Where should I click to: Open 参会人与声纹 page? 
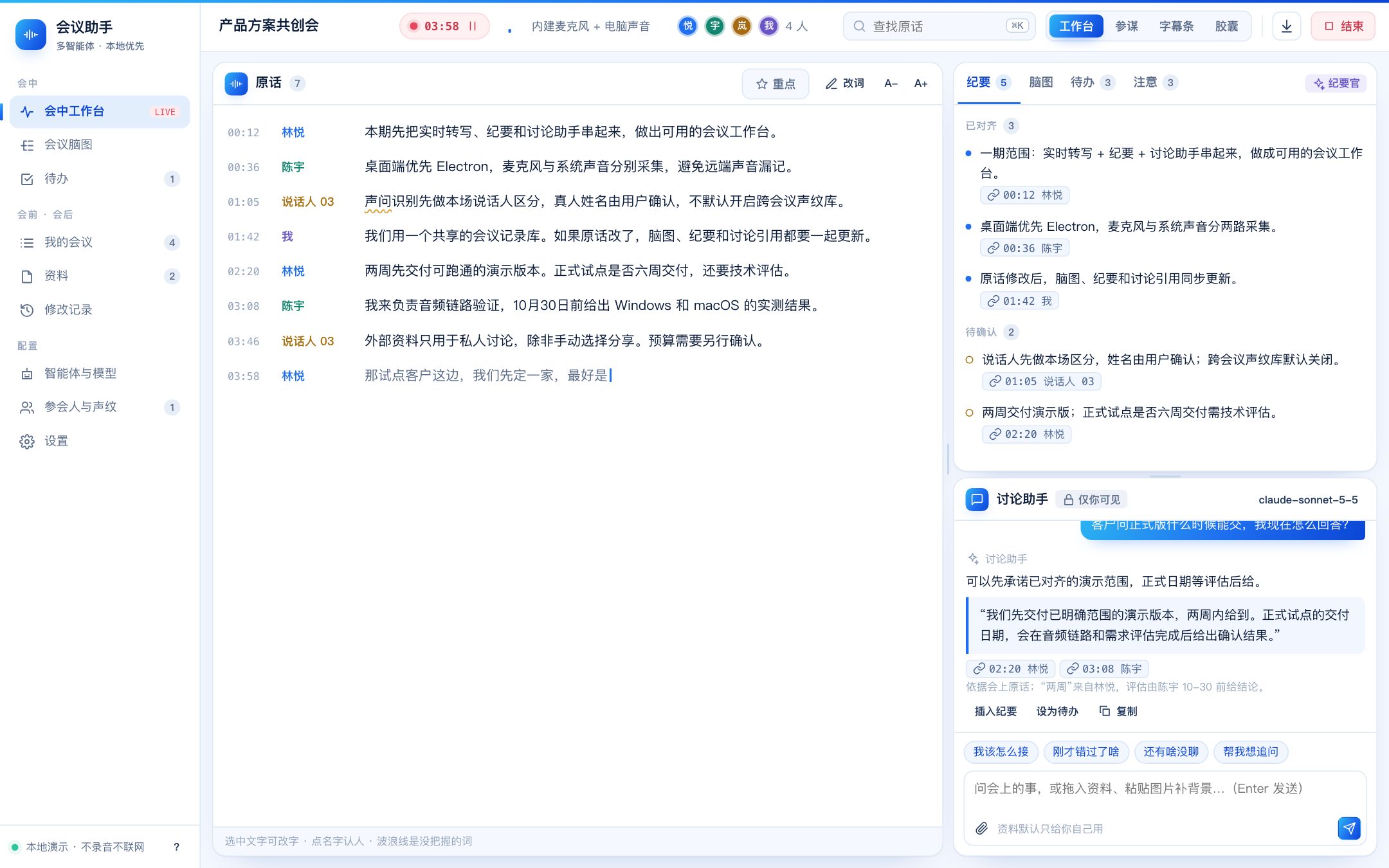100,407
